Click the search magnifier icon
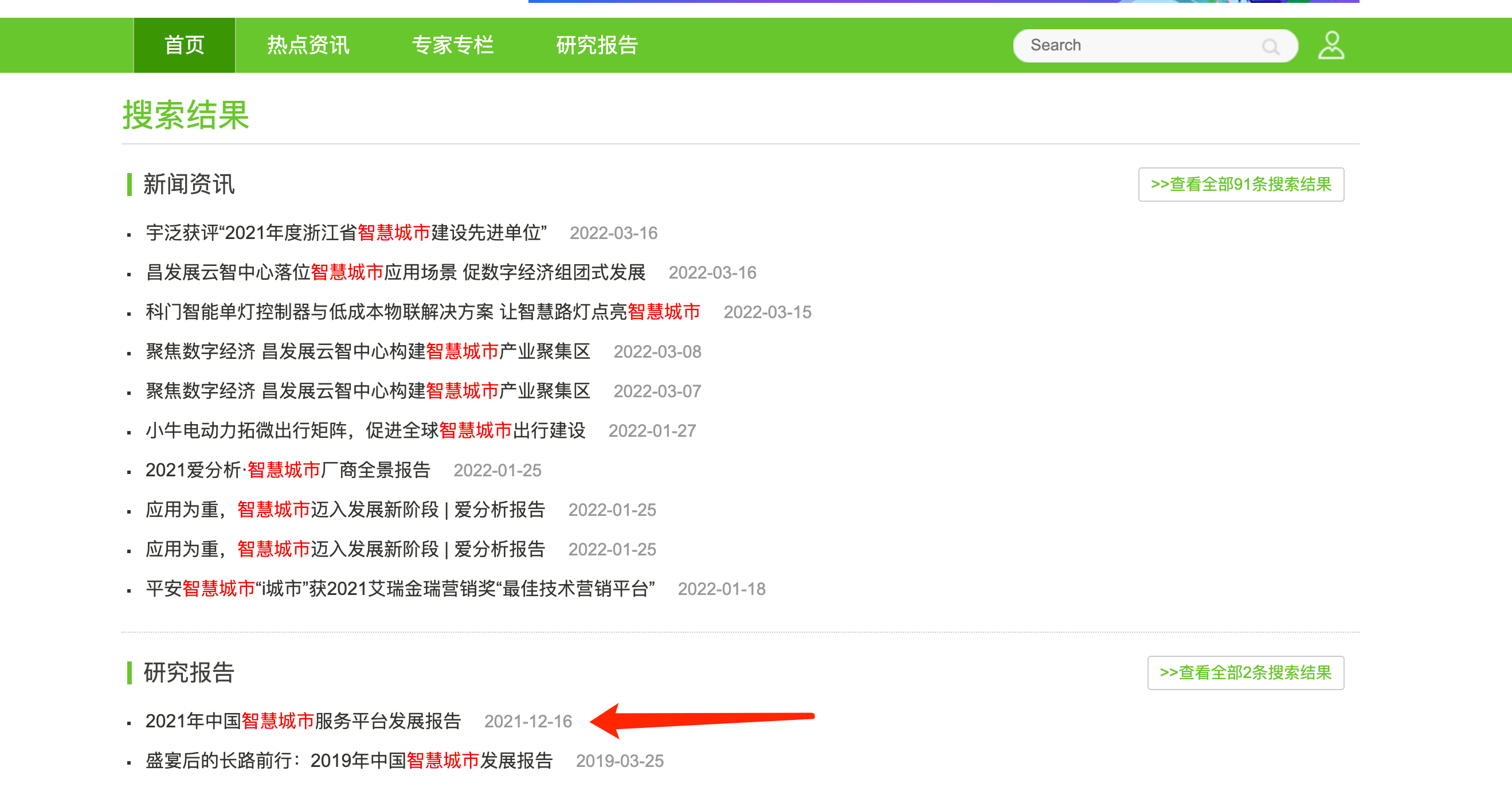This screenshot has height=791, width=1512. tap(1271, 46)
